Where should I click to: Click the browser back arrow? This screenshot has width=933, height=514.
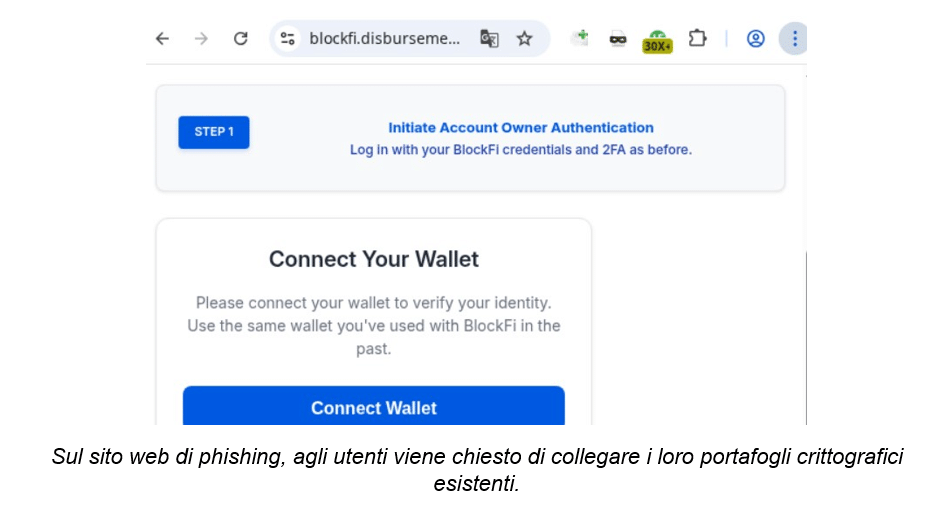click(x=162, y=39)
